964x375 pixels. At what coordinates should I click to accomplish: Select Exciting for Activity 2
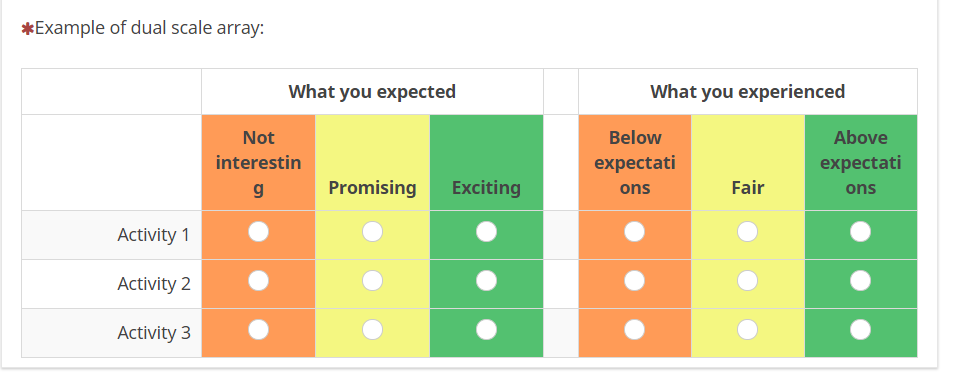[486, 281]
